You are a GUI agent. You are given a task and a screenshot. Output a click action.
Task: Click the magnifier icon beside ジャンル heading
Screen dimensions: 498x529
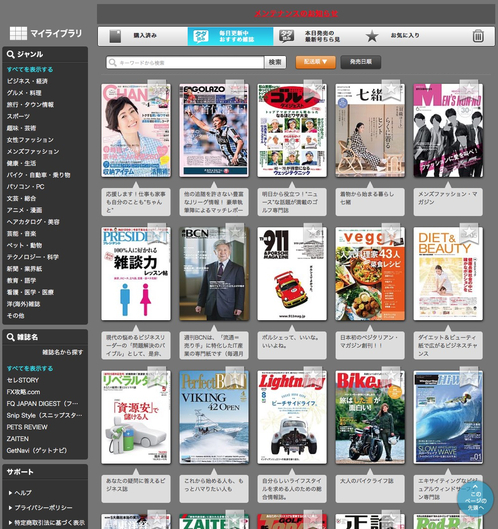pos(11,54)
